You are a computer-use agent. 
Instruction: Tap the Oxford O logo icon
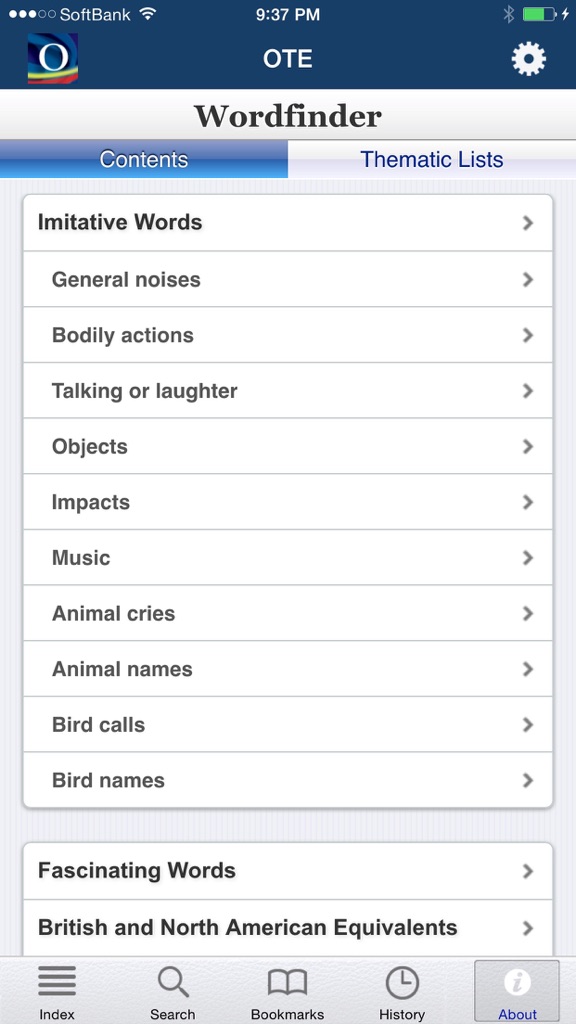coord(52,59)
